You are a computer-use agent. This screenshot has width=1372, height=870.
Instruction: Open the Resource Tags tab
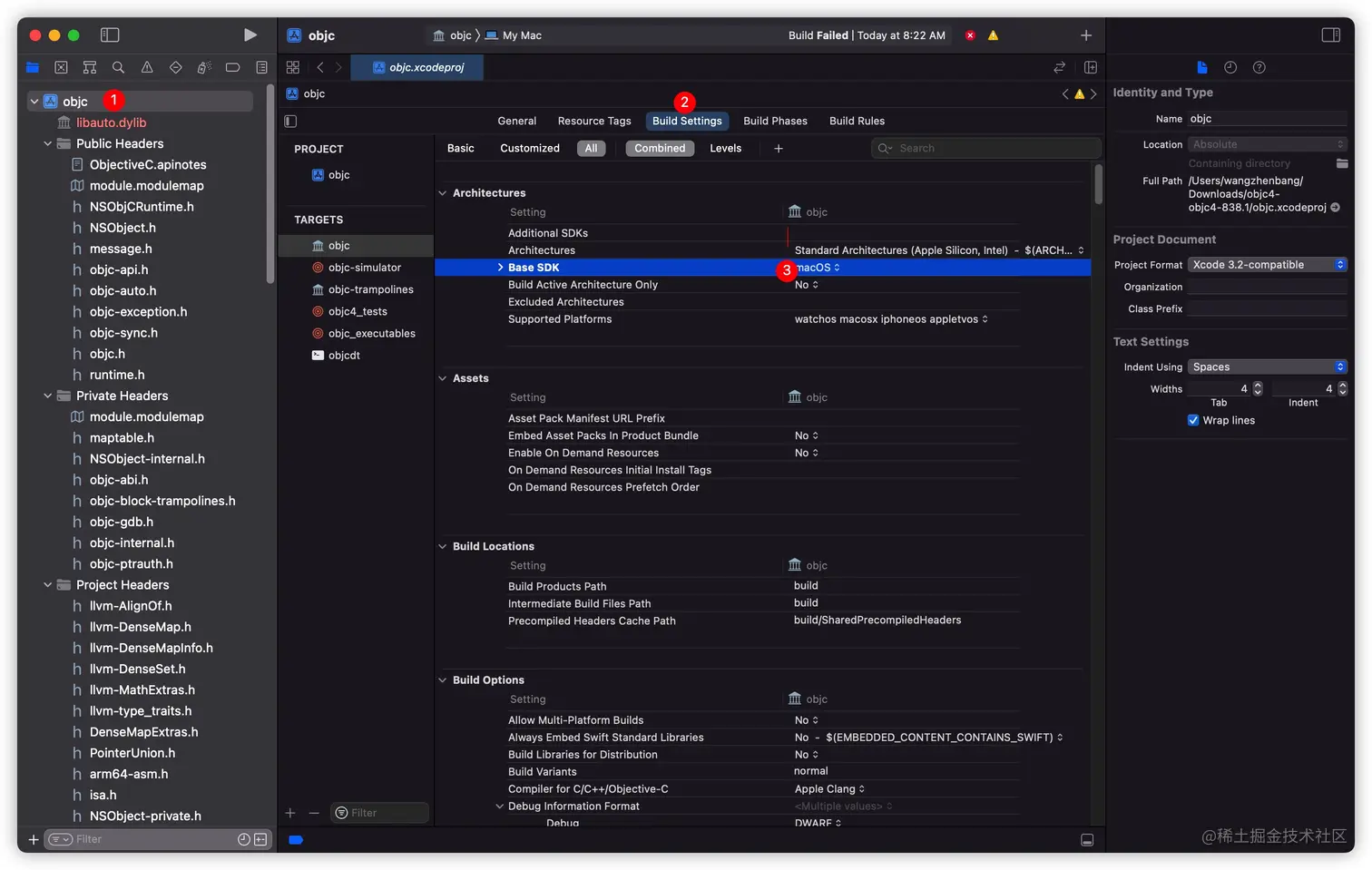tap(594, 121)
